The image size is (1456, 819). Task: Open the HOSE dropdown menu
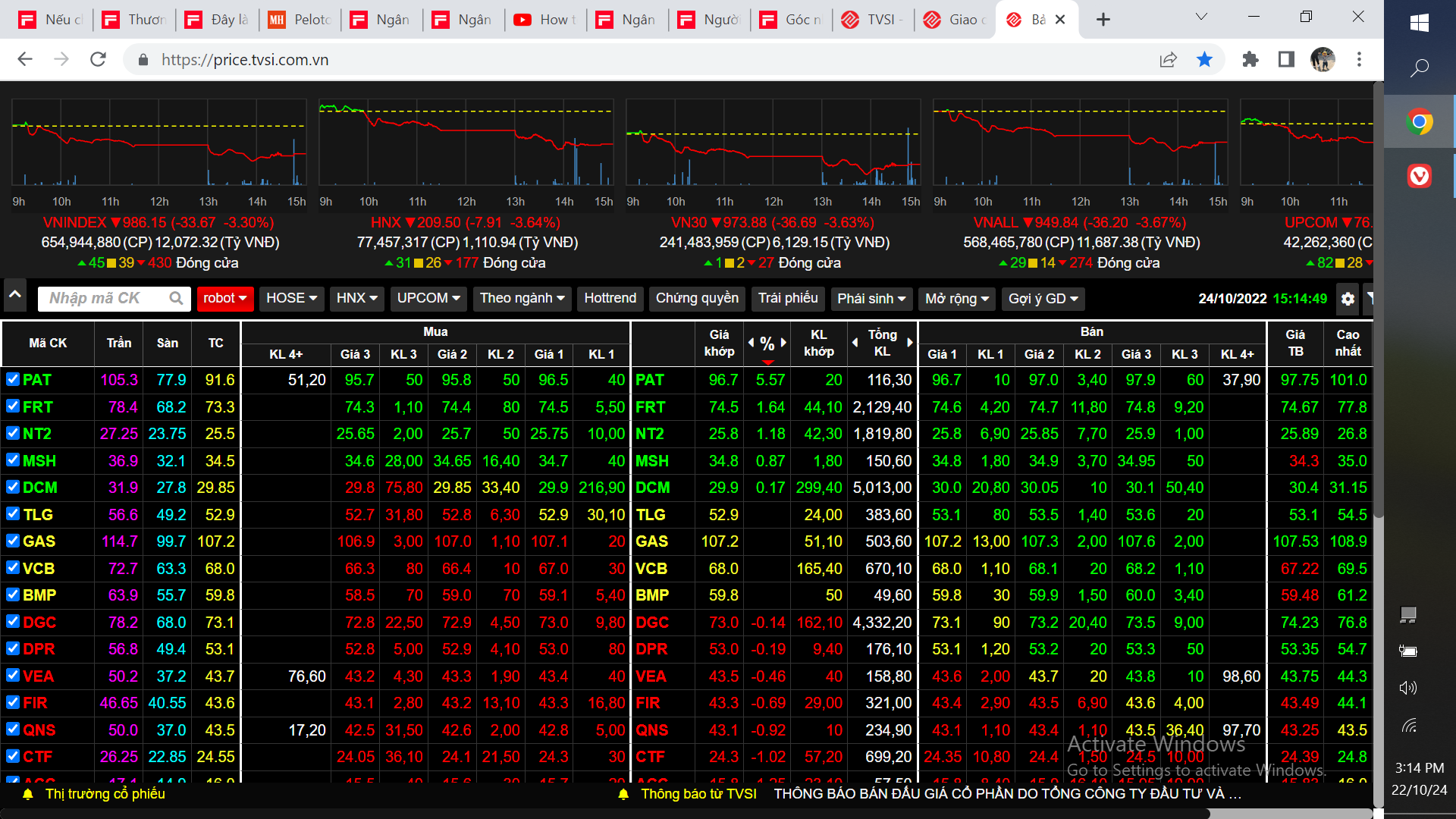(x=291, y=299)
